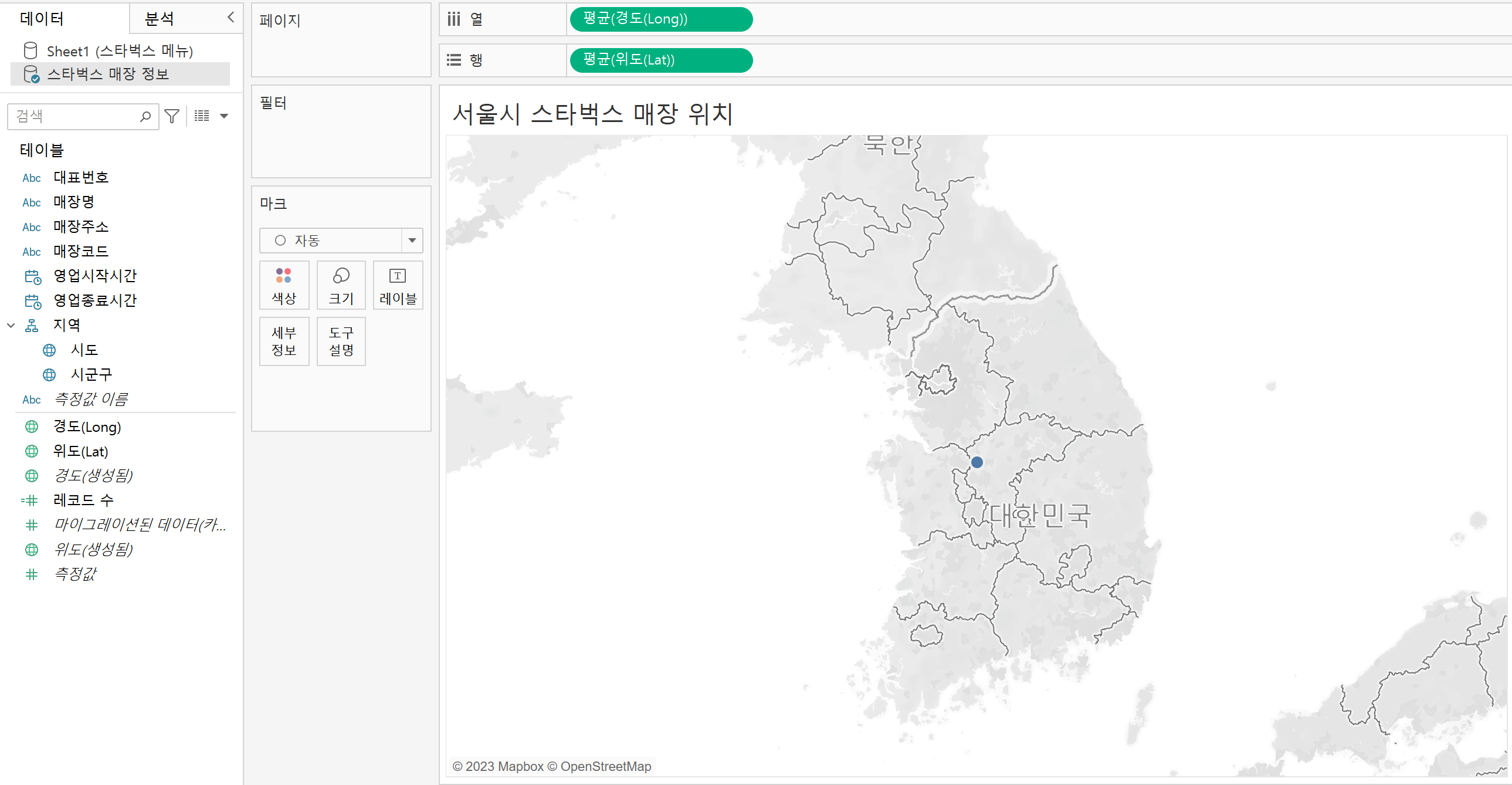
Task: Click the 스타벅스 매장 정보 data source icon
Action: 31,75
